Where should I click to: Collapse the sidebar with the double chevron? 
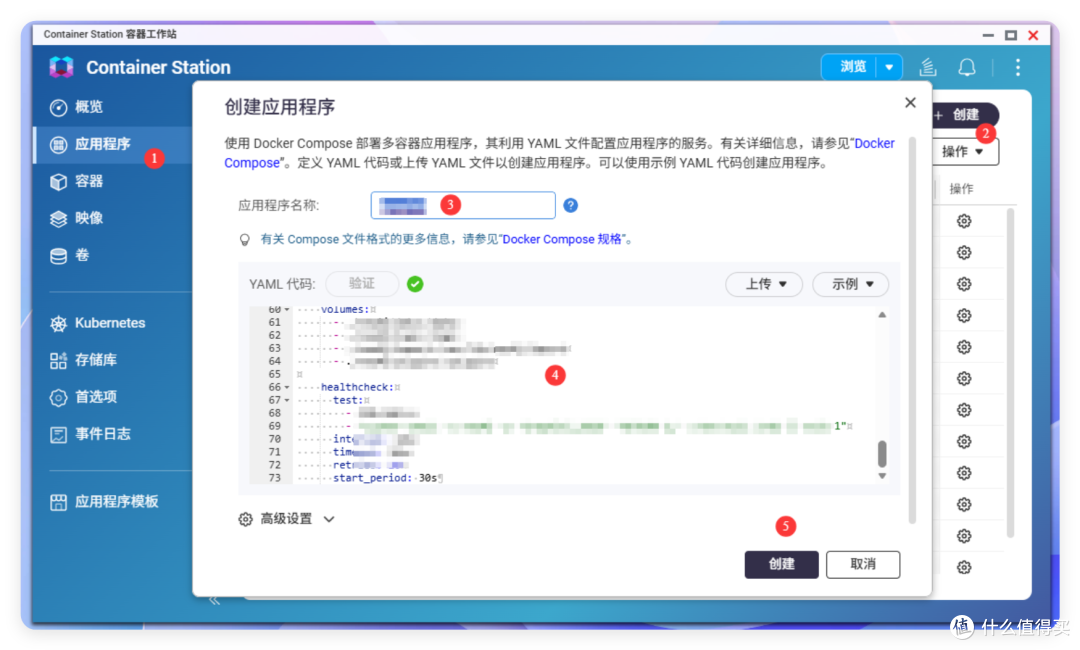pos(214,600)
